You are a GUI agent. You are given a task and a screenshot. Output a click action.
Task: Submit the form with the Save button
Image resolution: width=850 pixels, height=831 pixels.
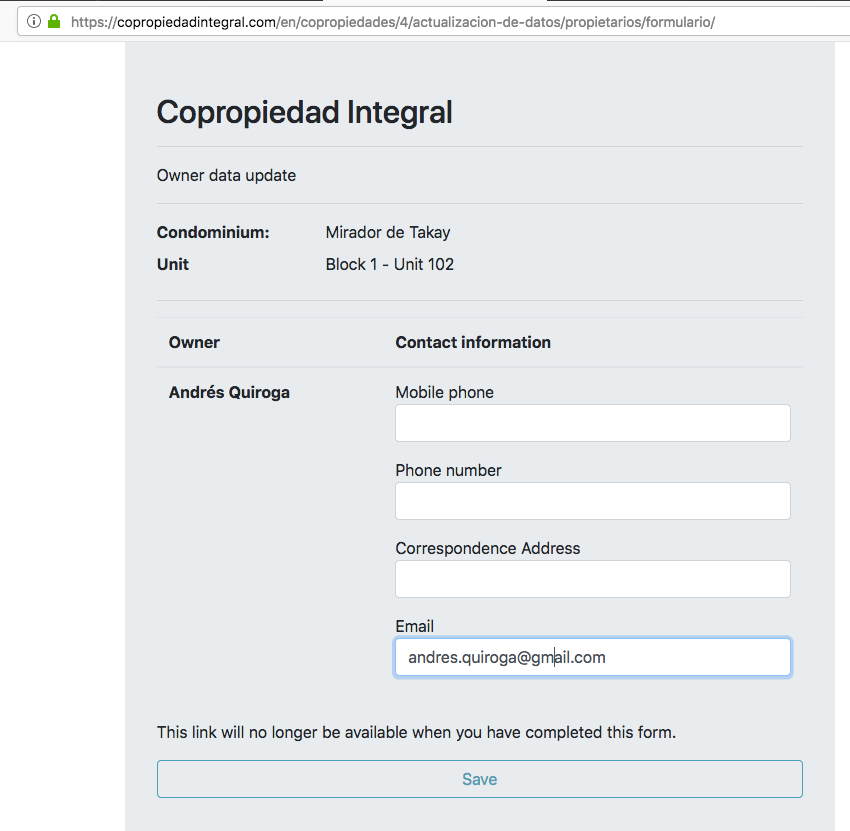pyautogui.click(x=480, y=779)
